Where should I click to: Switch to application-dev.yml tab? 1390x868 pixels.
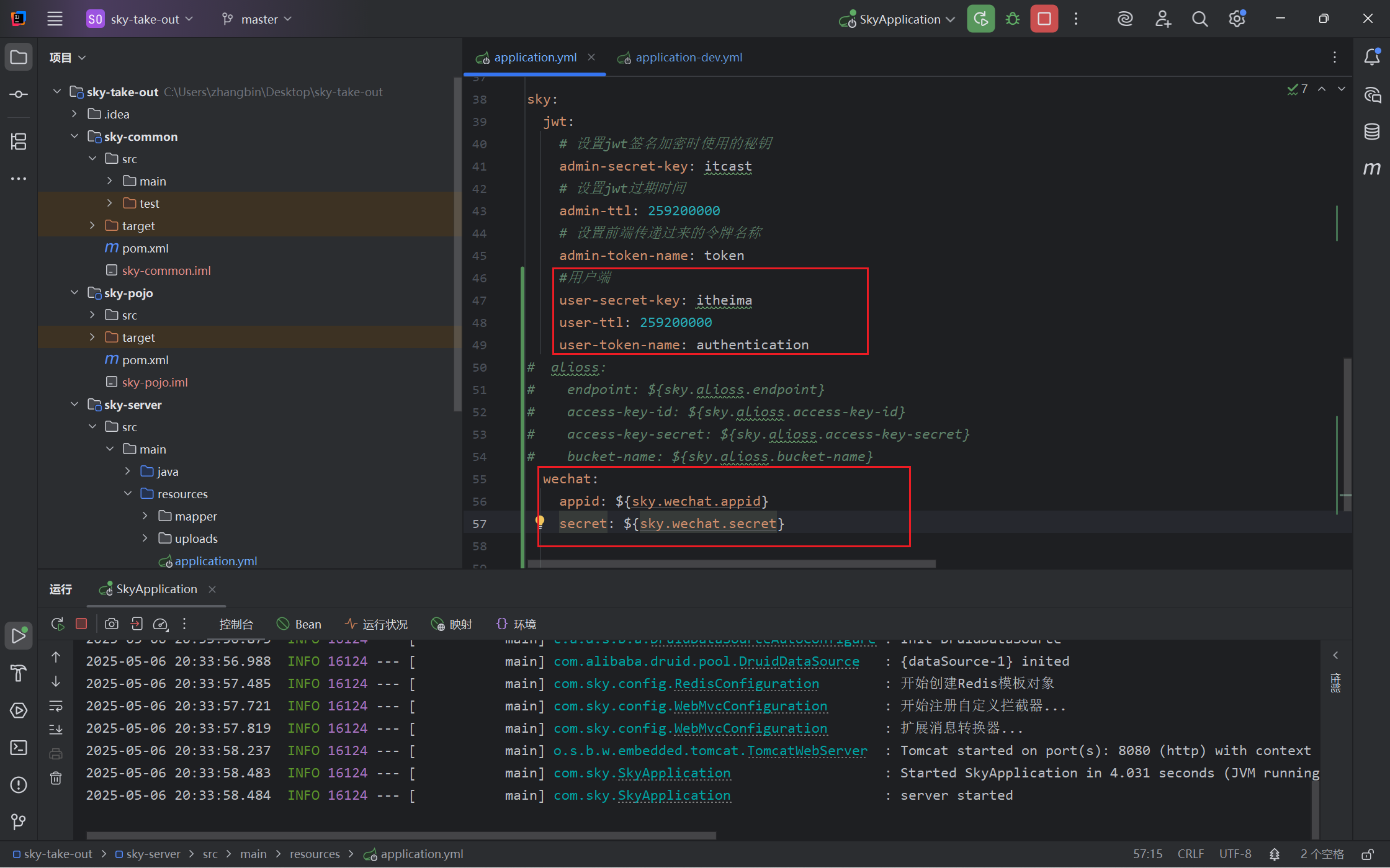coord(680,57)
